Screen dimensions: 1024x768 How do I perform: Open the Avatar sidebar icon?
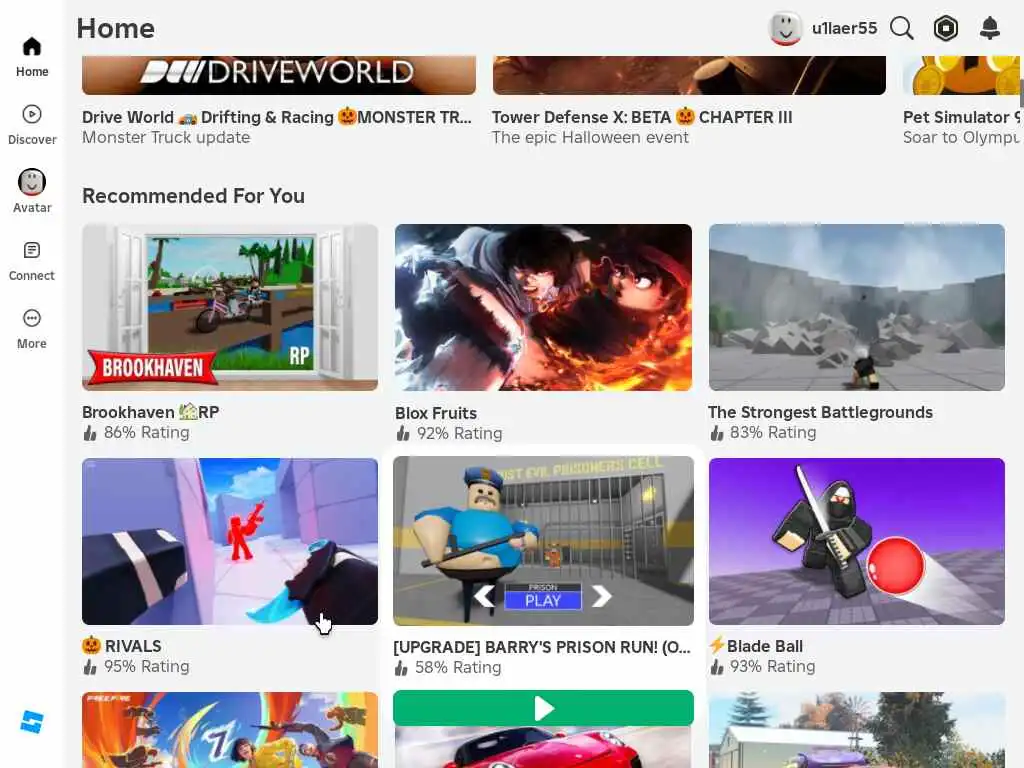tap(31, 182)
